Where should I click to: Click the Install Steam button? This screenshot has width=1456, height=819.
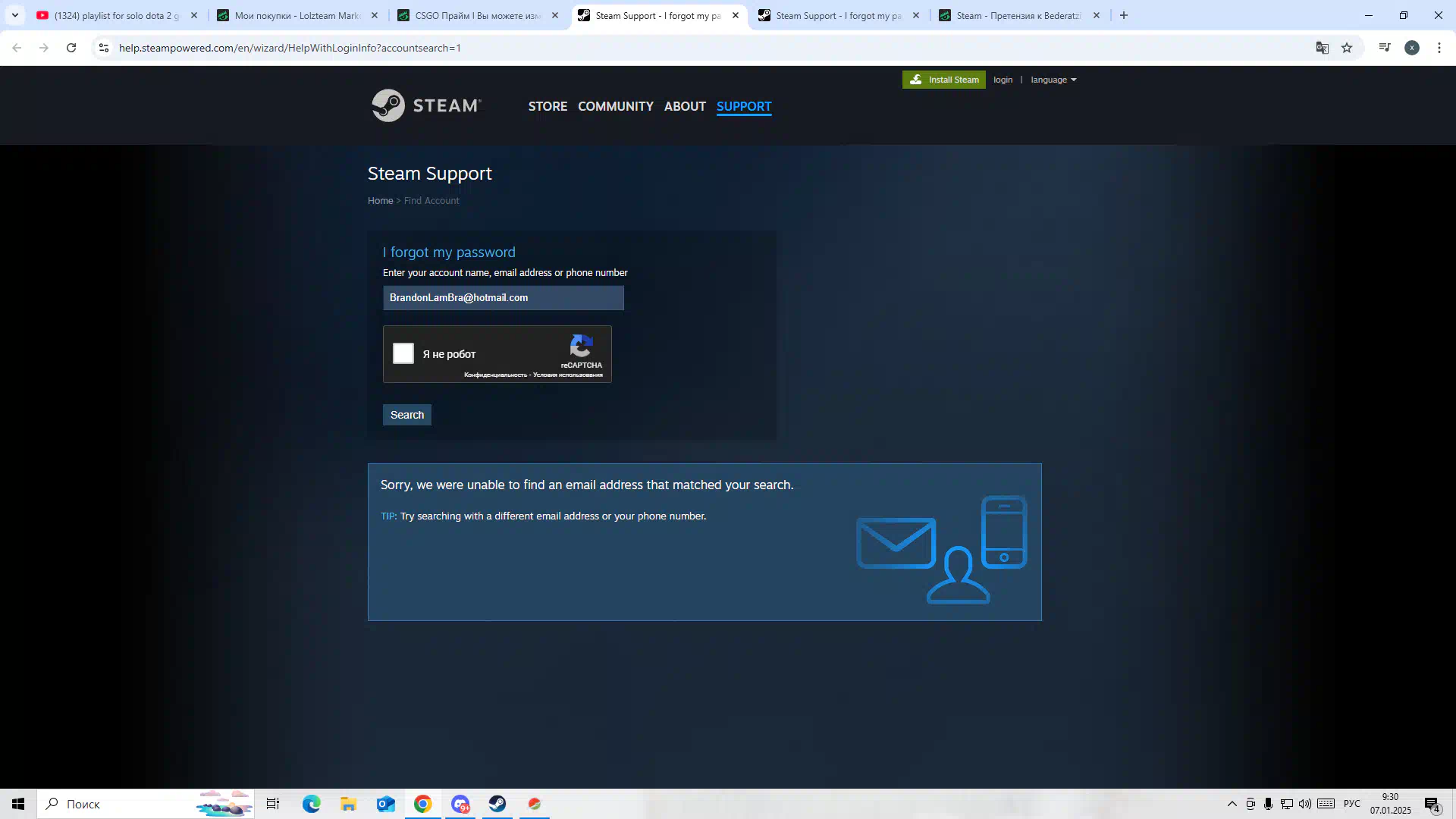[944, 80]
